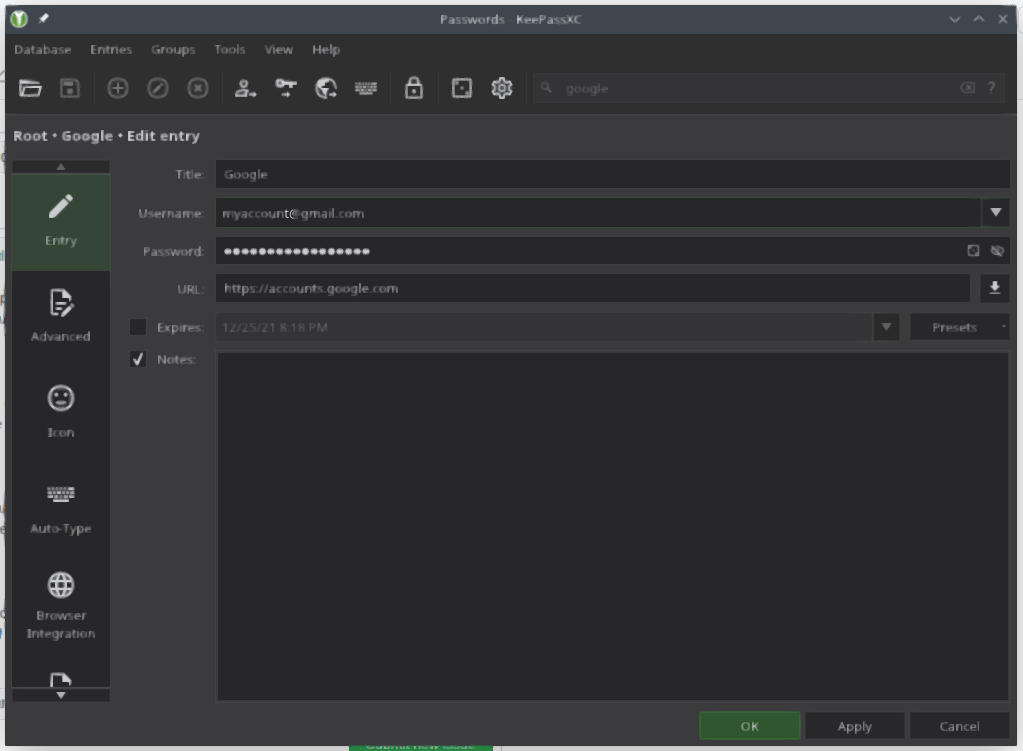Perform Auto-Type from the toolbar keyboard icon
Screen dimensions: 1023x751
point(365,88)
